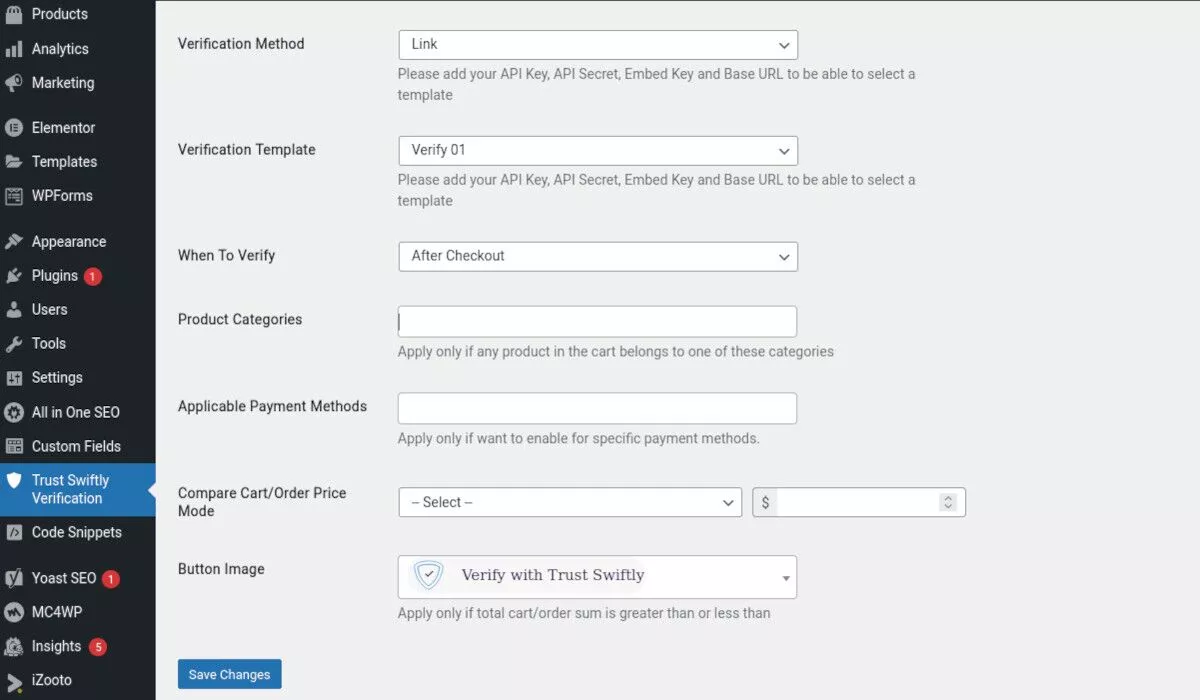Click the Custom Fields grid icon

coord(14,446)
